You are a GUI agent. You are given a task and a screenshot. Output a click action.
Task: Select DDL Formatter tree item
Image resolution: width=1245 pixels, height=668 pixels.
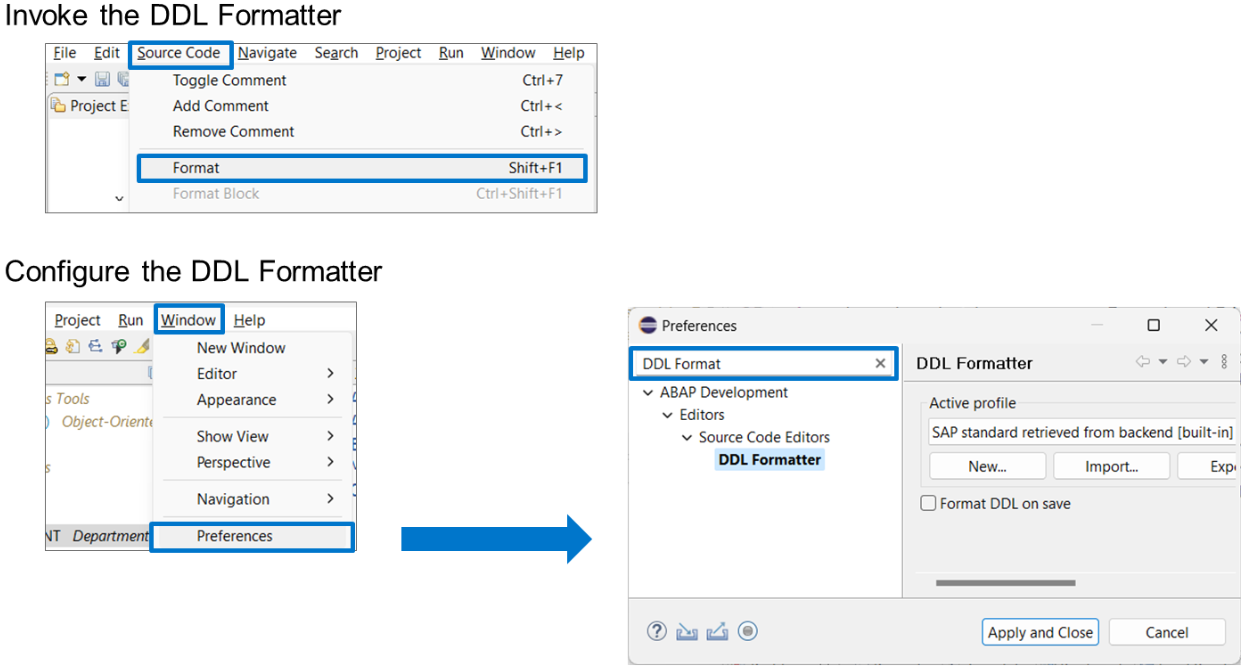[770, 460]
